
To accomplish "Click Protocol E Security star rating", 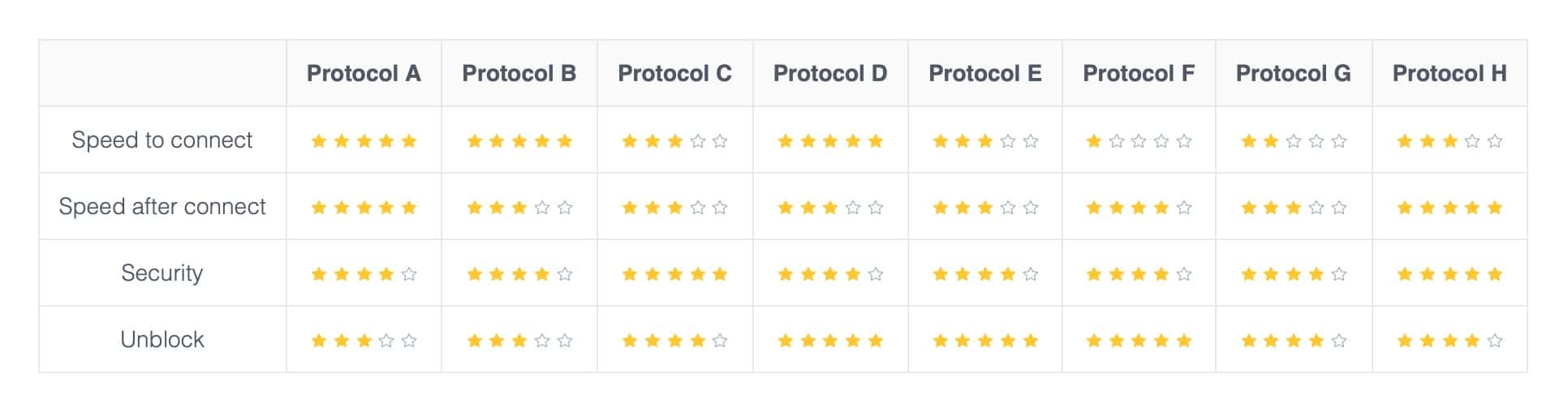I will (x=985, y=274).
